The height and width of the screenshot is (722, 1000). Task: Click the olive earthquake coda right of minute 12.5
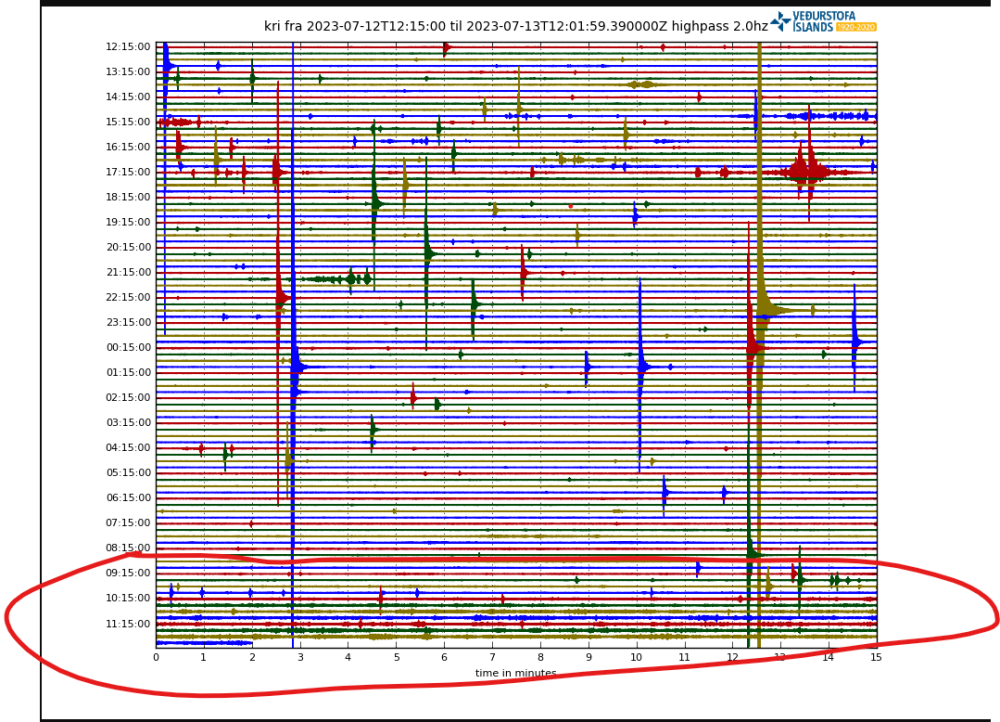point(775,310)
